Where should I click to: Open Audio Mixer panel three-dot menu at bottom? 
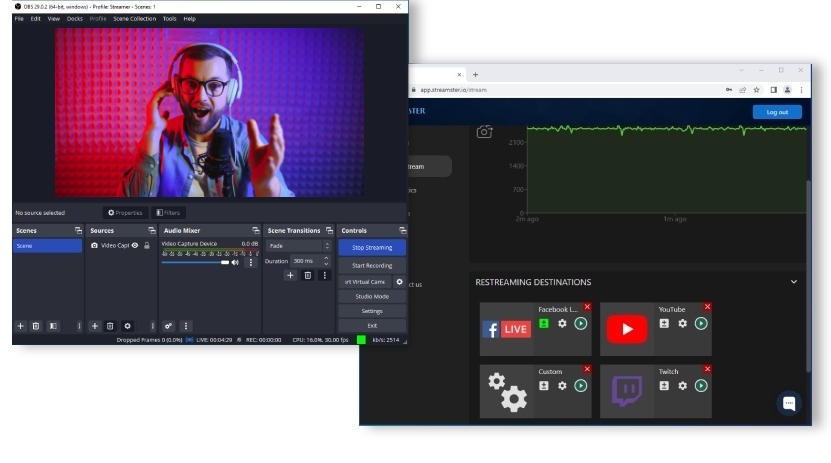pyautogui.click(x=185, y=326)
